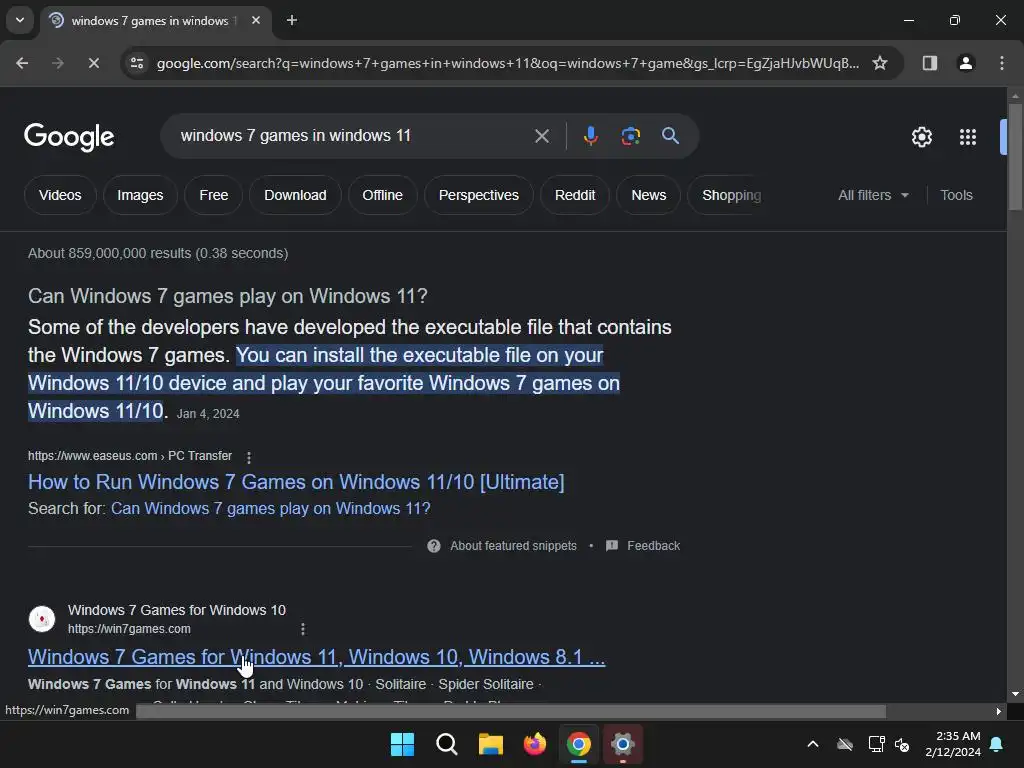The width and height of the screenshot is (1024, 768).
Task: Click the scroll down arrow
Action: pyautogui.click(x=1015, y=694)
